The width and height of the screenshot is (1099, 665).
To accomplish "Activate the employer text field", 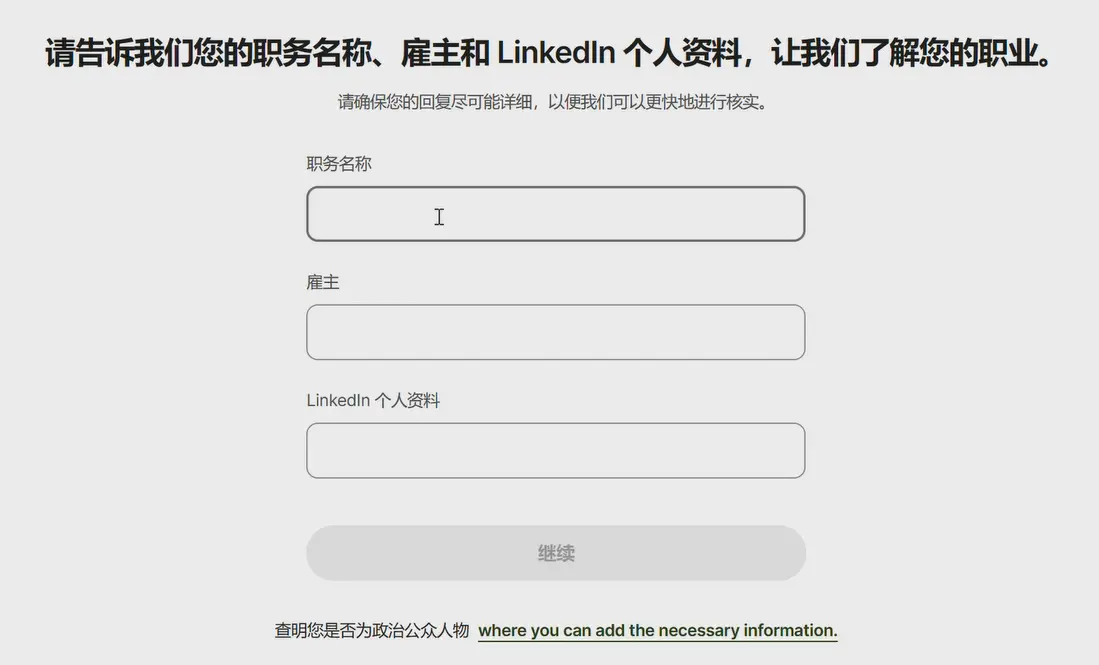I will click(x=555, y=332).
